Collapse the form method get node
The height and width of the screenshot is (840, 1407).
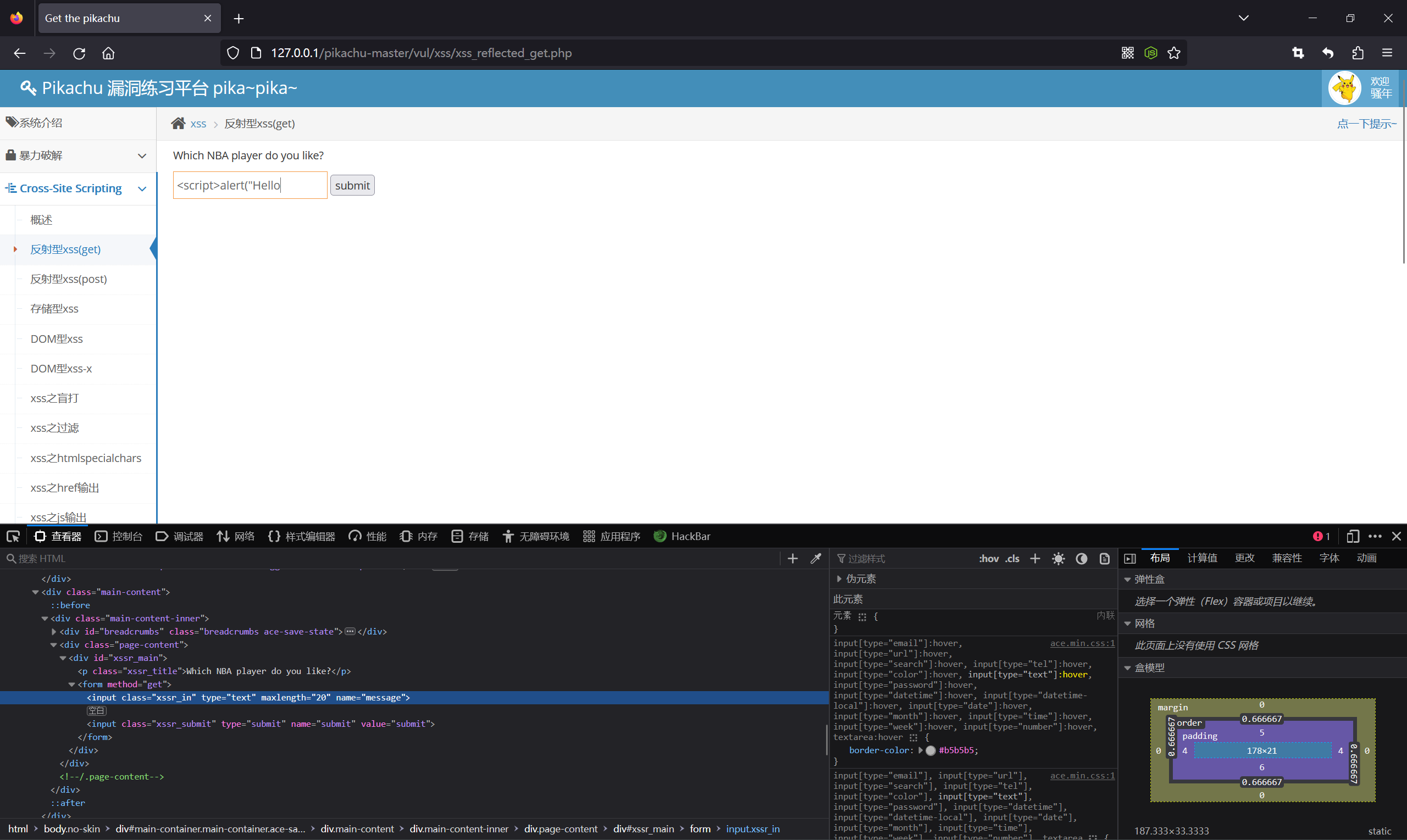(72, 685)
